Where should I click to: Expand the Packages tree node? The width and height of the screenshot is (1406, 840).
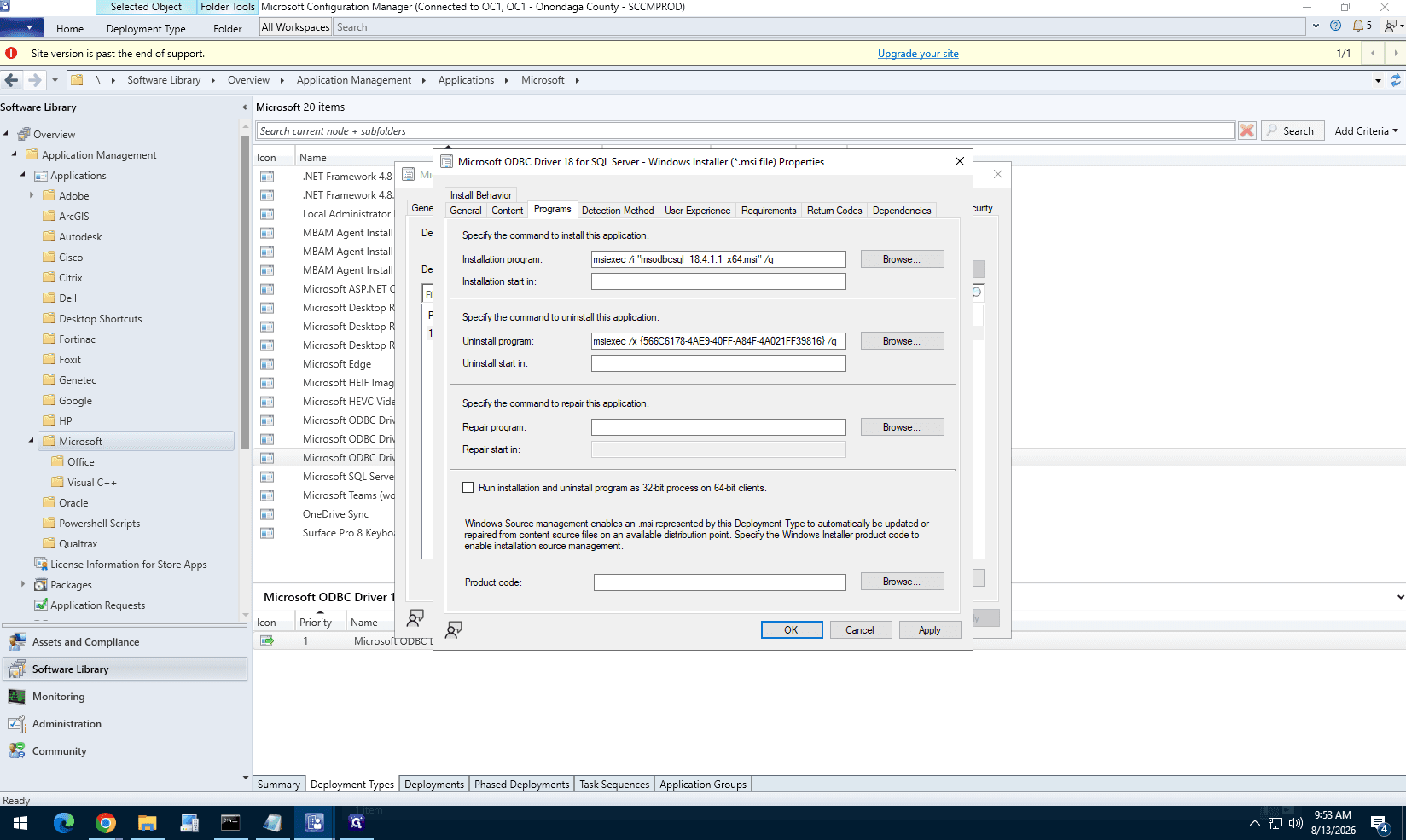[23, 584]
